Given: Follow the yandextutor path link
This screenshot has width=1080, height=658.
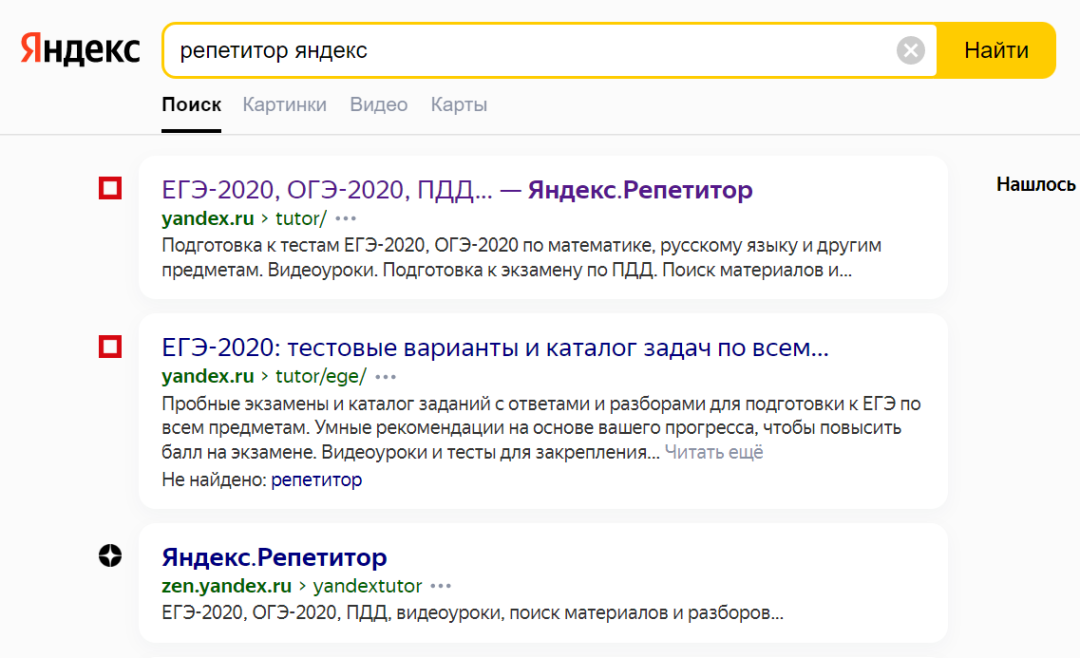Looking at the screenshot, I should point(368,586).
